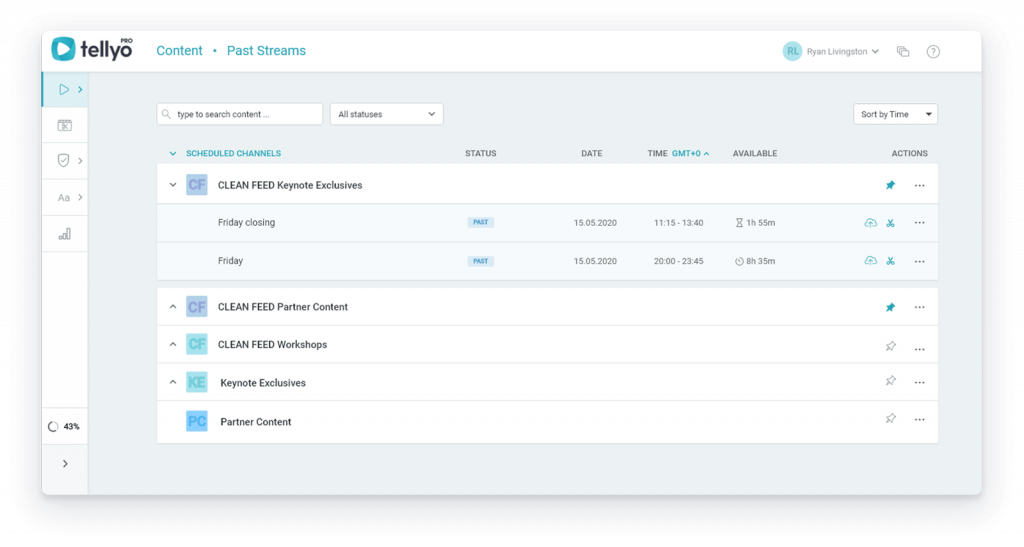Click time 20:00 - 23:45
Screen dimensions: 1024x547
click(679, 261)
